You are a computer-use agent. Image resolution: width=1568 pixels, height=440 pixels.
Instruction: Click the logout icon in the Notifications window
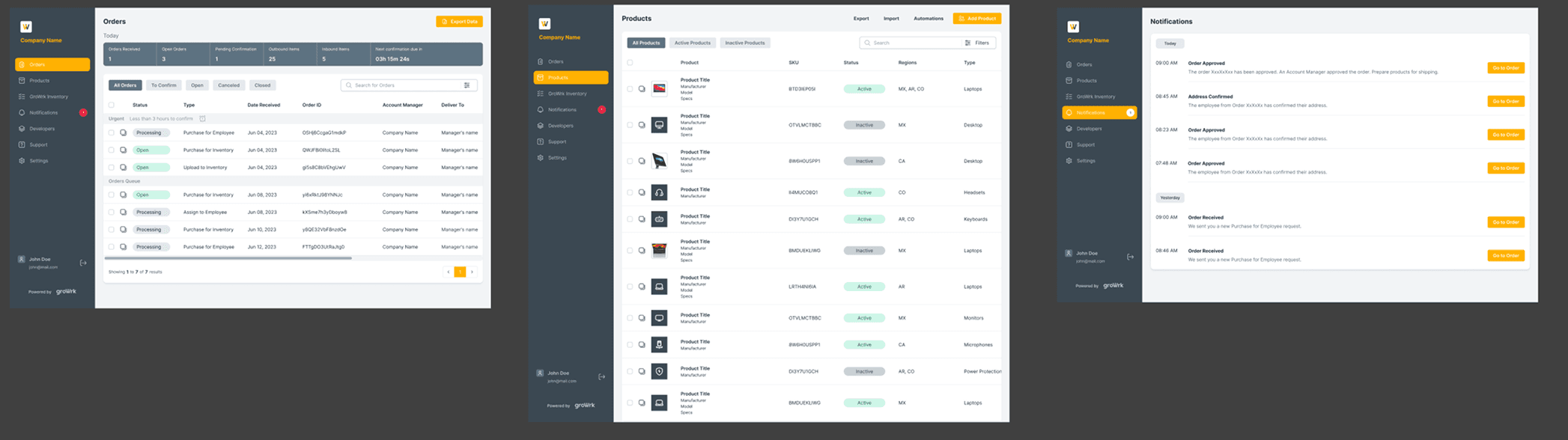pyautogui.click(x=1130, y=257)
